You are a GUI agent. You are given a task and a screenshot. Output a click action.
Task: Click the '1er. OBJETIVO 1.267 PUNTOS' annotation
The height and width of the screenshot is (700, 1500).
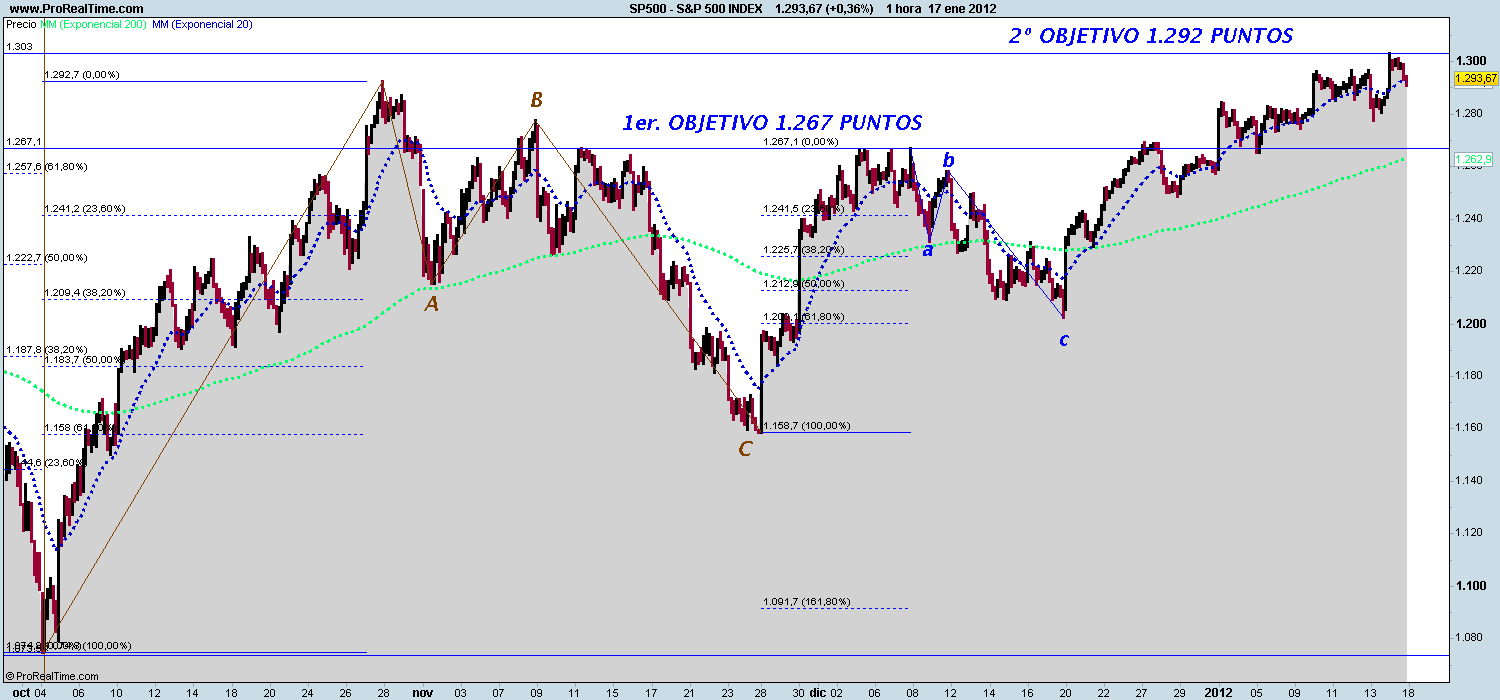tap(772, 123)
